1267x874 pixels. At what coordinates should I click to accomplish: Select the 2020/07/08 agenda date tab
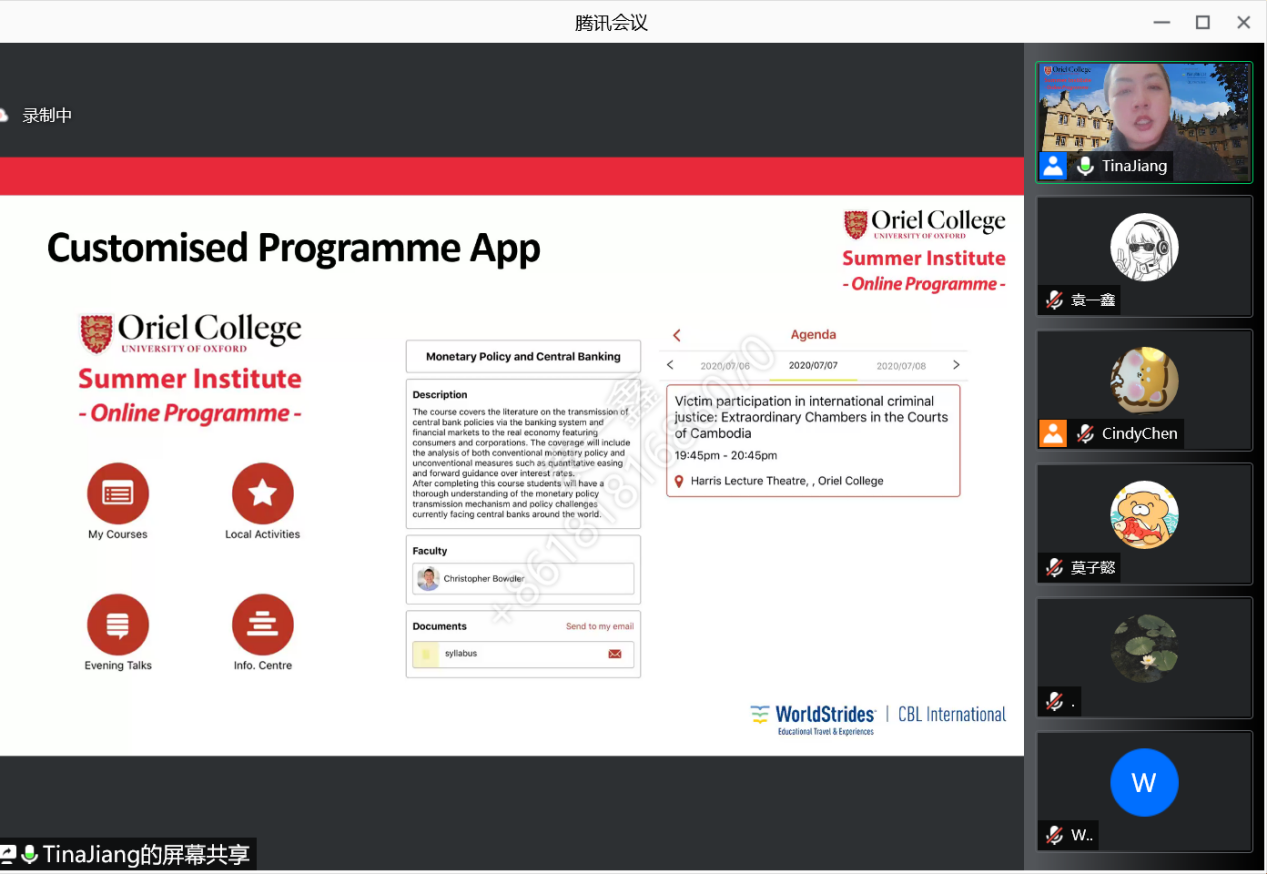pyautogui.click(x=901, y=366)
